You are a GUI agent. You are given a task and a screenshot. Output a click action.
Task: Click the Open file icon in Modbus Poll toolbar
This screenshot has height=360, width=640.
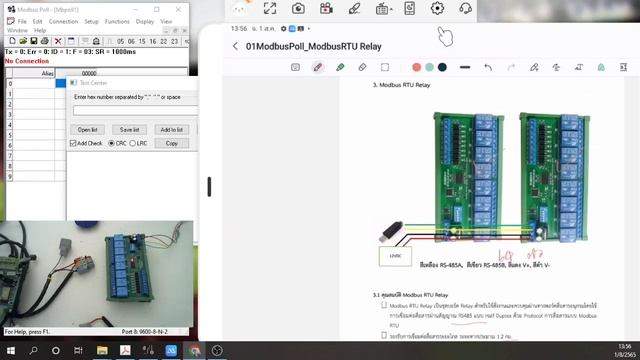tap(23, 41)
